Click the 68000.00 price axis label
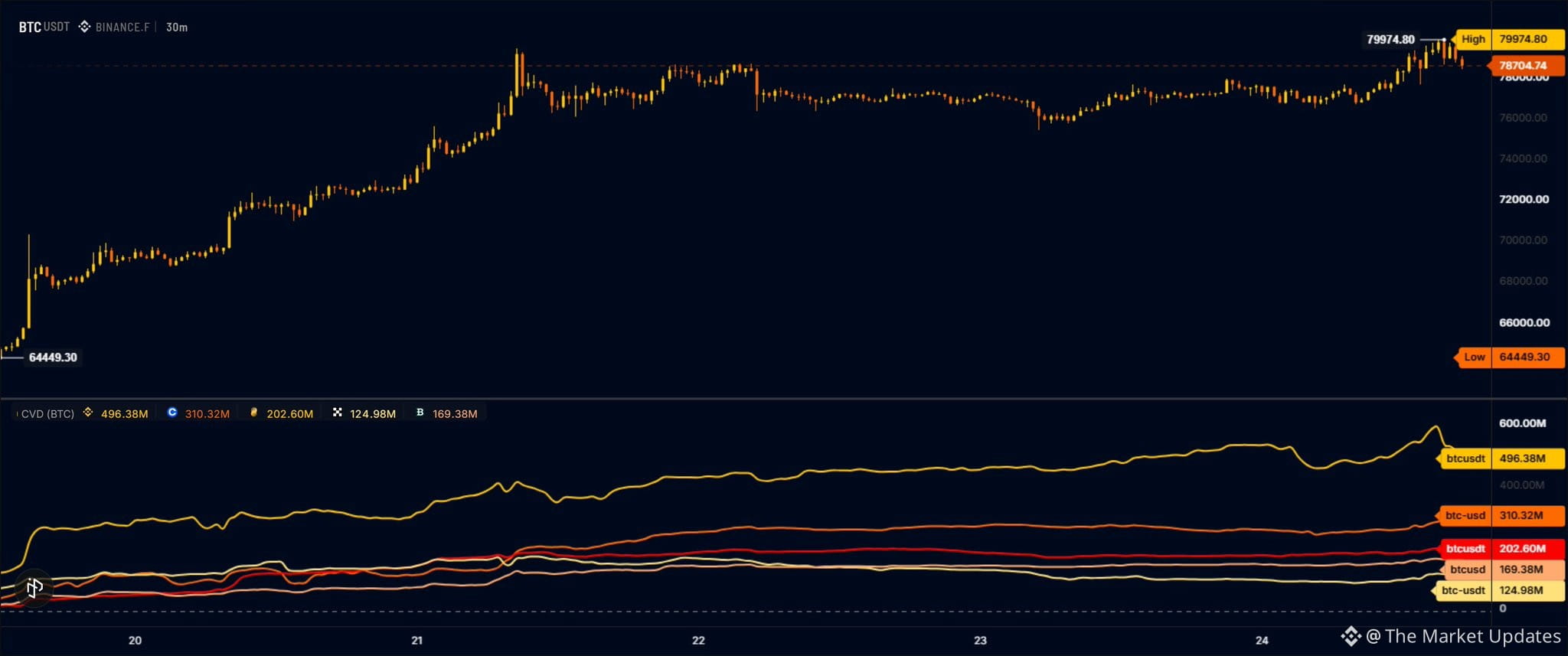The image size is (1568, 656). click(1524, 281)
